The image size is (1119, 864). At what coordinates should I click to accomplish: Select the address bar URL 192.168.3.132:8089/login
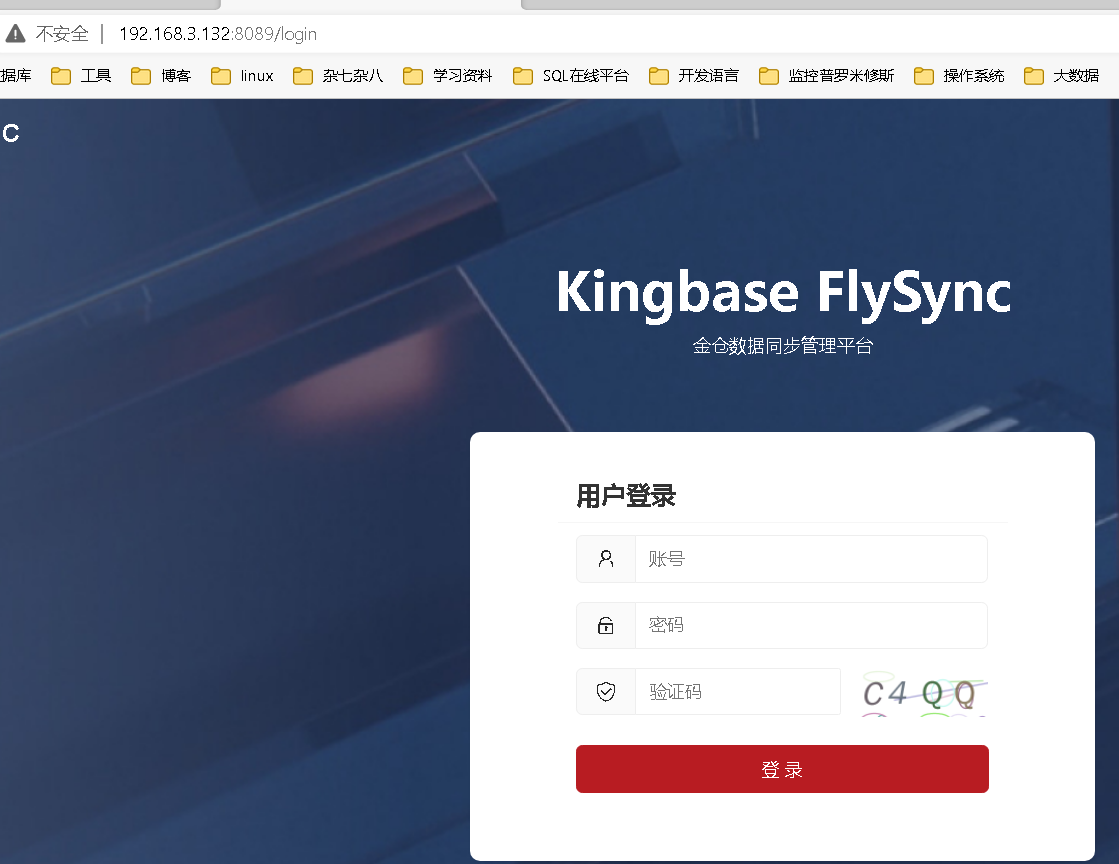click(218, 34)
